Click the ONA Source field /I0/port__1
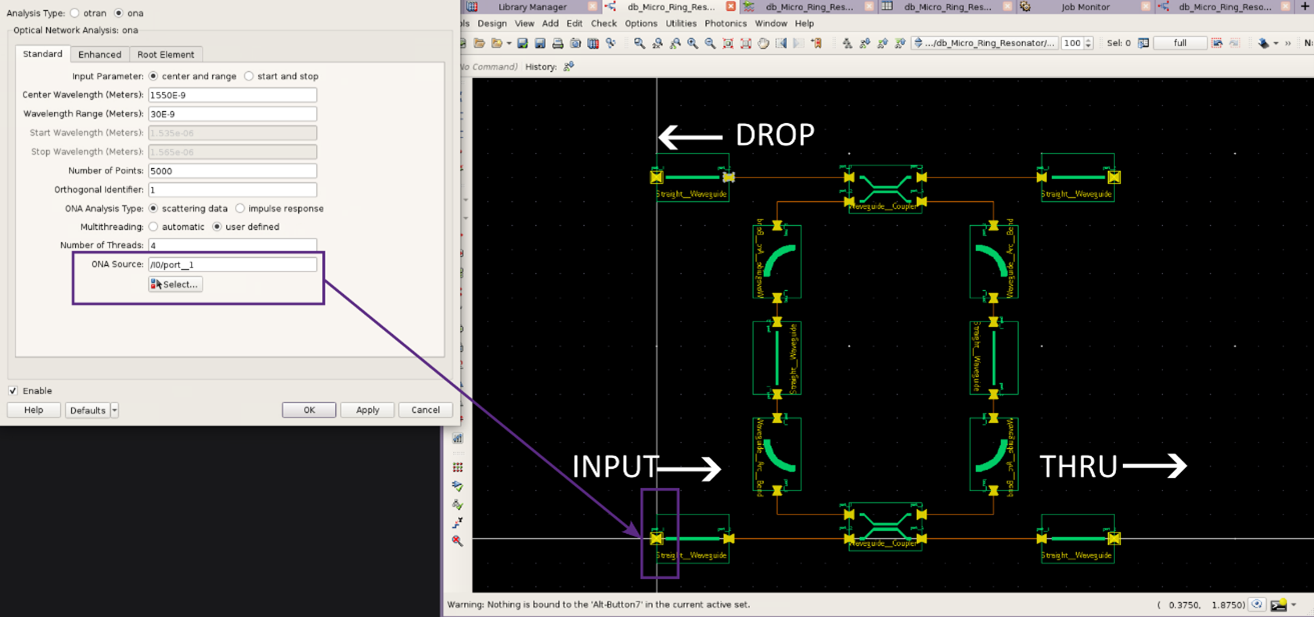 coord(232,265)
